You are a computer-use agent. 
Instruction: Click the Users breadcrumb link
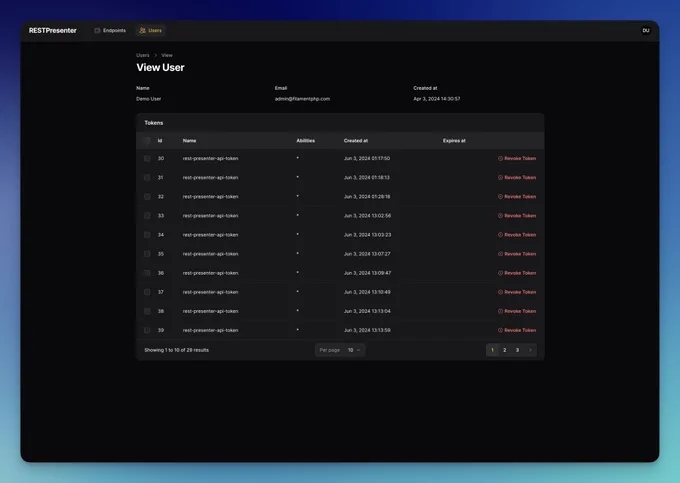point(143,55)
